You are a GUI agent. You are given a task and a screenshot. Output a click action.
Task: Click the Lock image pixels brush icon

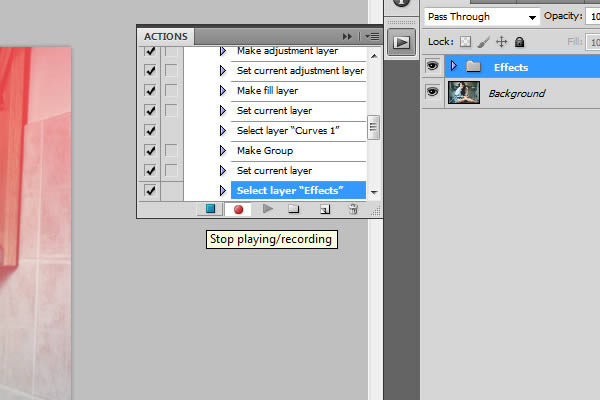pyautogui.click(x=482, y=42)
